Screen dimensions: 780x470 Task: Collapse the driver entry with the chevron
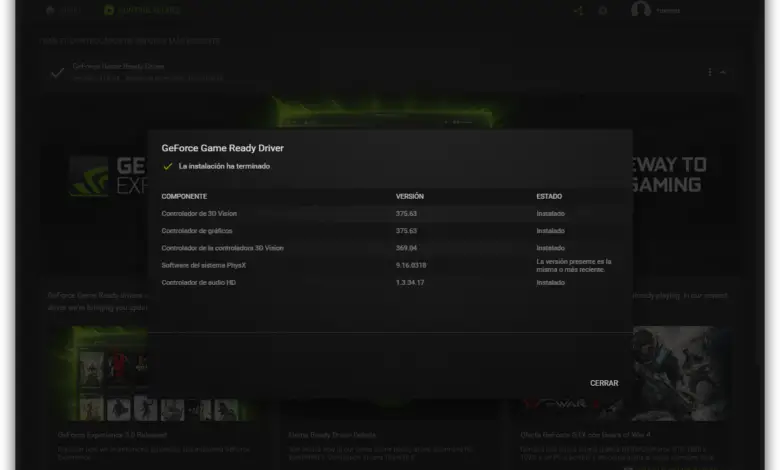723,72
